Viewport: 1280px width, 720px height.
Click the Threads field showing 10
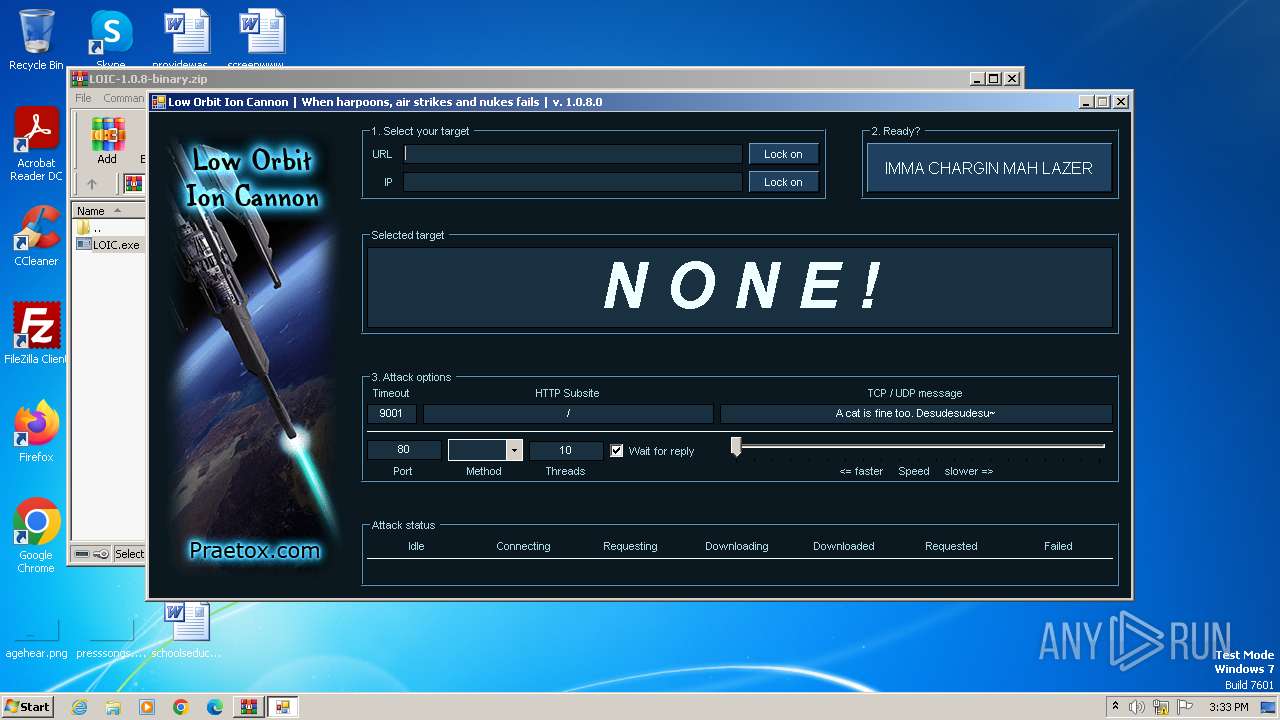point(566,450)
